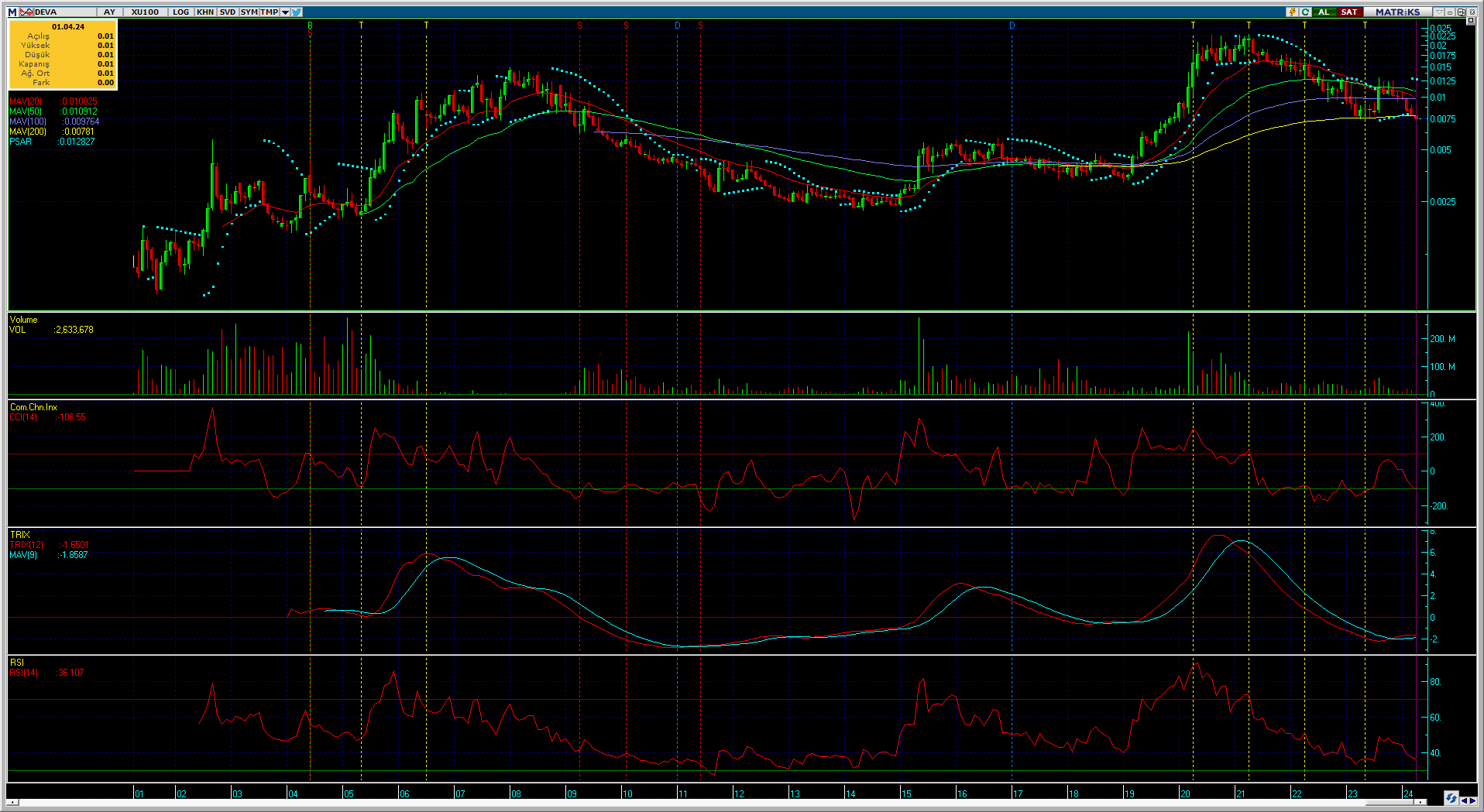This screenshot has height=812, width=1484.
Task: Open the toolbar dropdown arrow next to TMP
Action: (285, 12)
